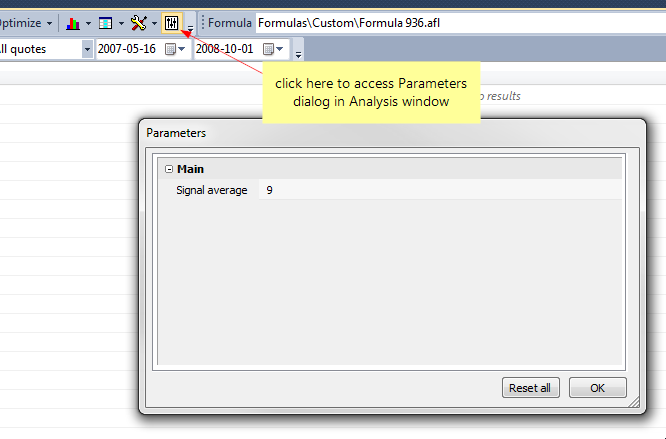Click the report table view icon
Screen dimensions: 666x439
tap(105, 23)
